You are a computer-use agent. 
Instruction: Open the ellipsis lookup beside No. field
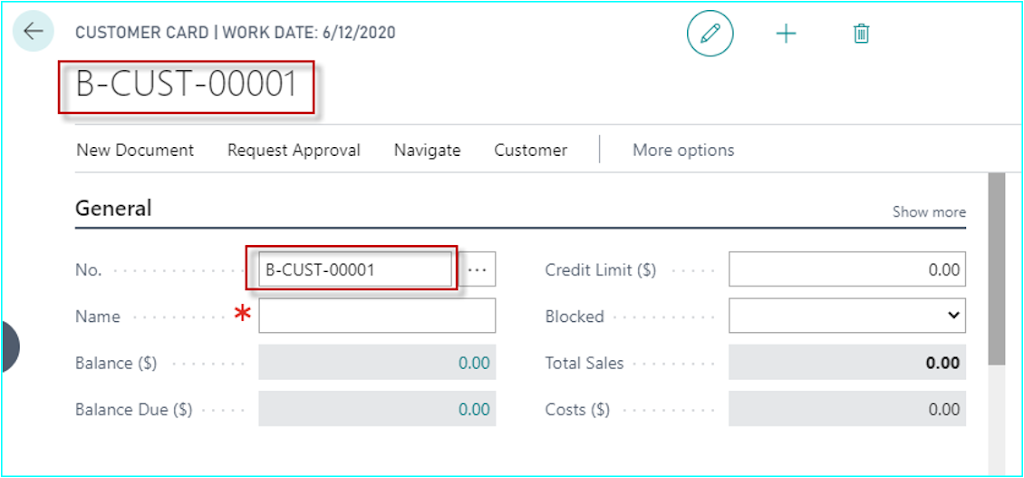pos(478,269)
